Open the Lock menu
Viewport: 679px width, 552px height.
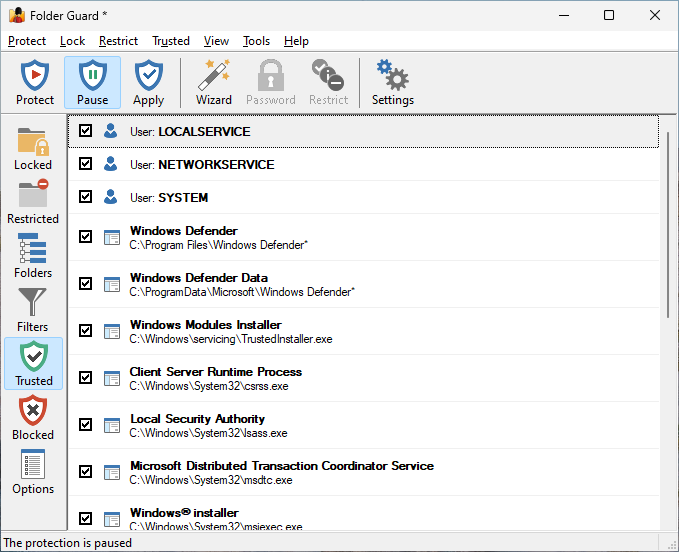coord(72,41)
